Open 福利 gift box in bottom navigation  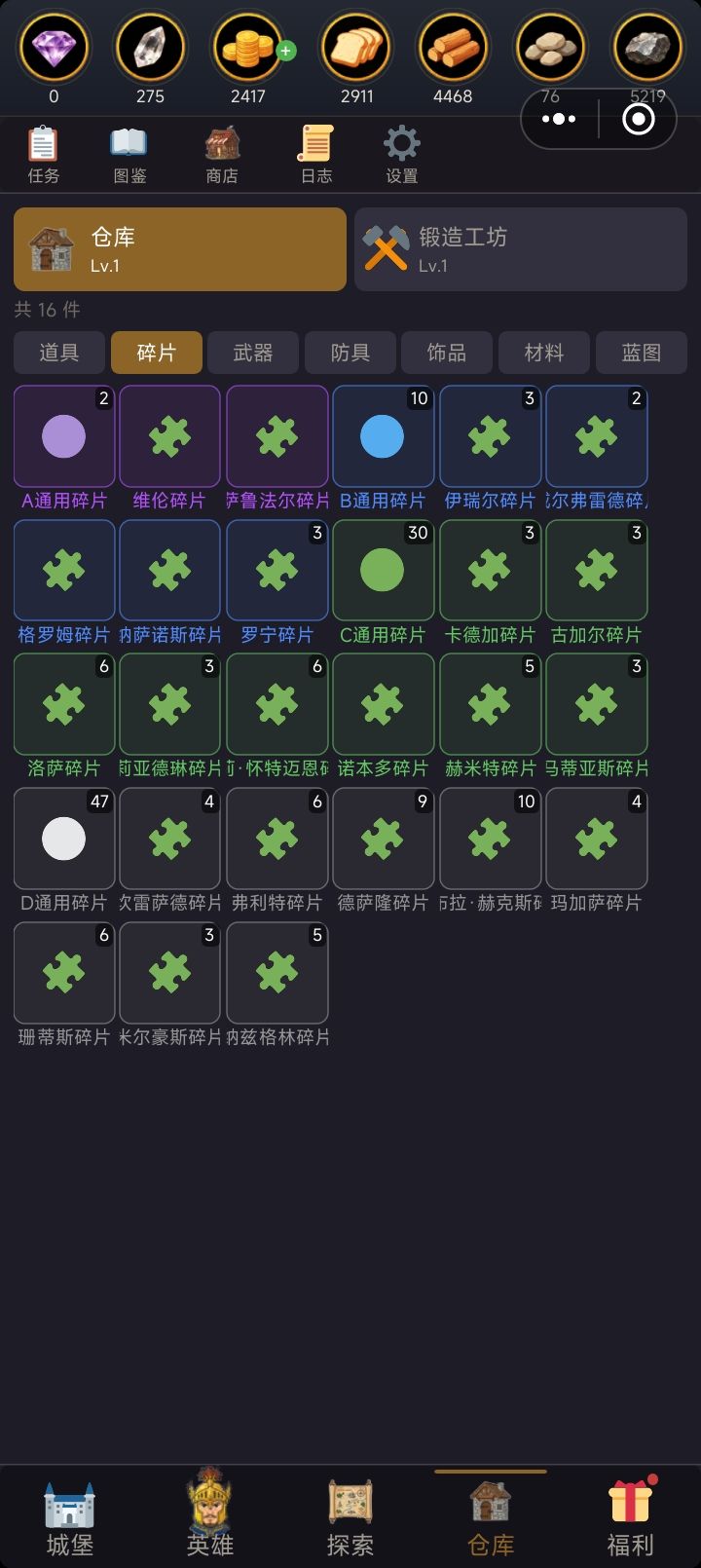click(631, 1517)
